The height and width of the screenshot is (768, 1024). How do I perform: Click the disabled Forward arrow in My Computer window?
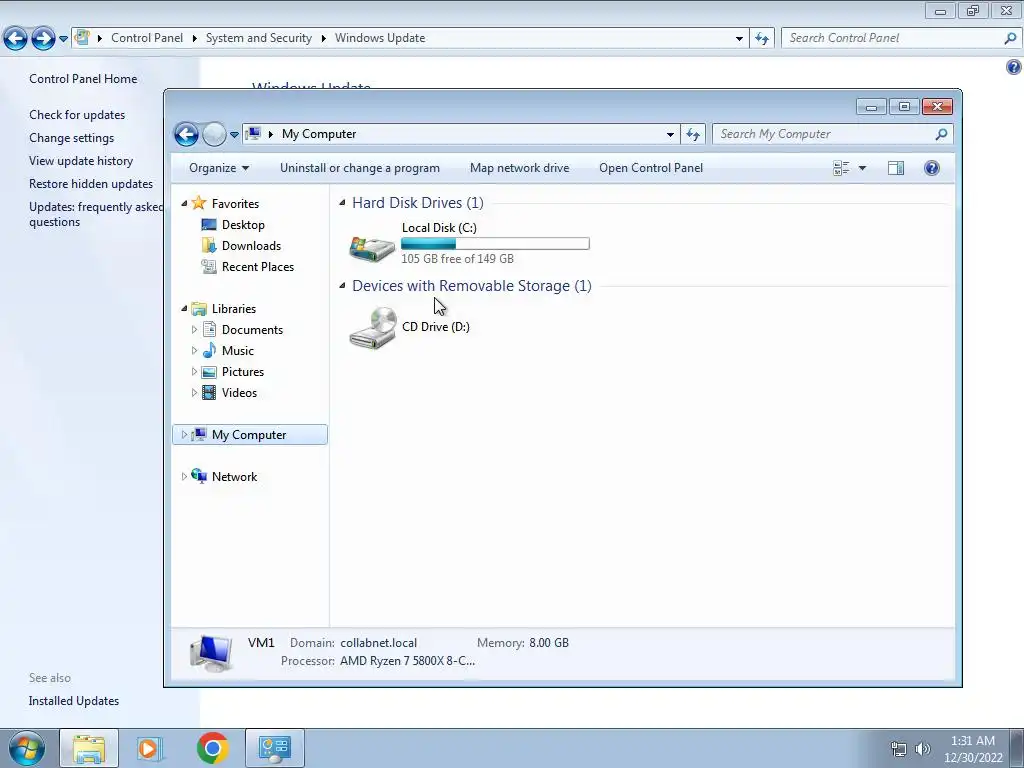tap(214, 135)
